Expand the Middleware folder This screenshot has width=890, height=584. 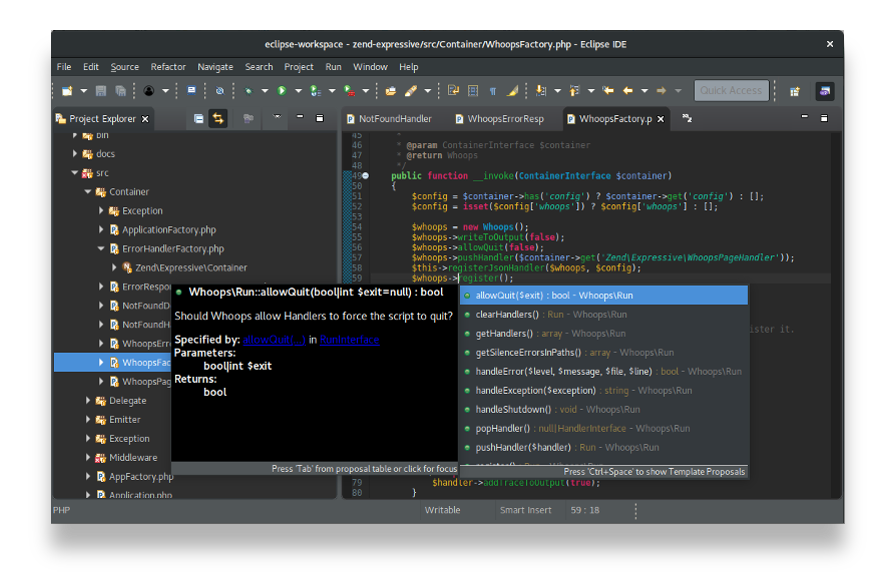click(88, 457)
